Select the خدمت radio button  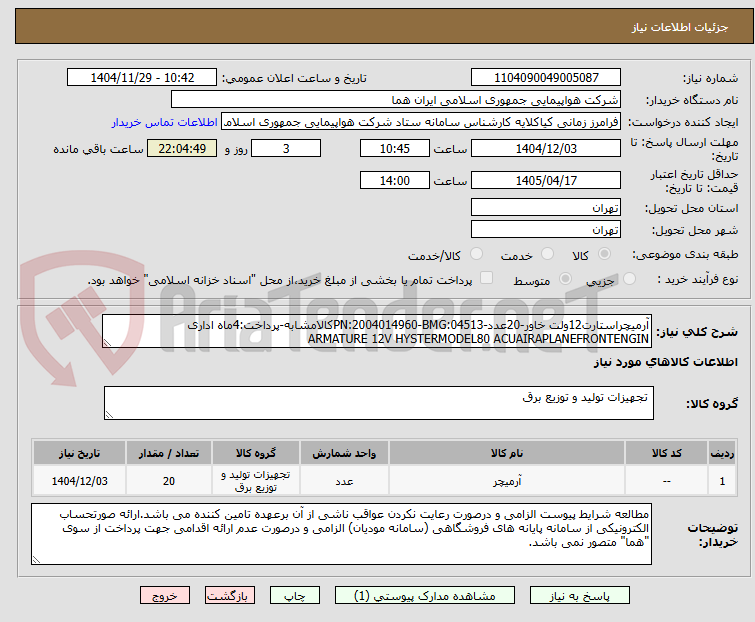(547, 254)
